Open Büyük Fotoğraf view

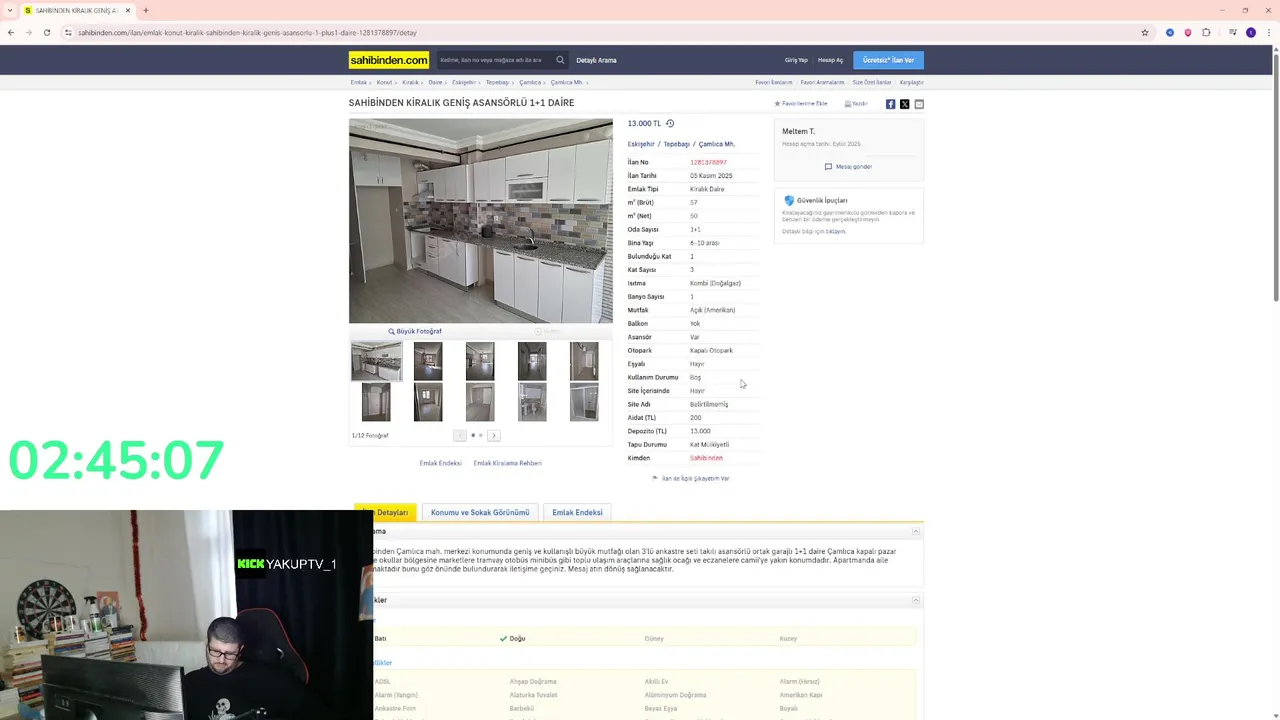[x=415, y=331]
